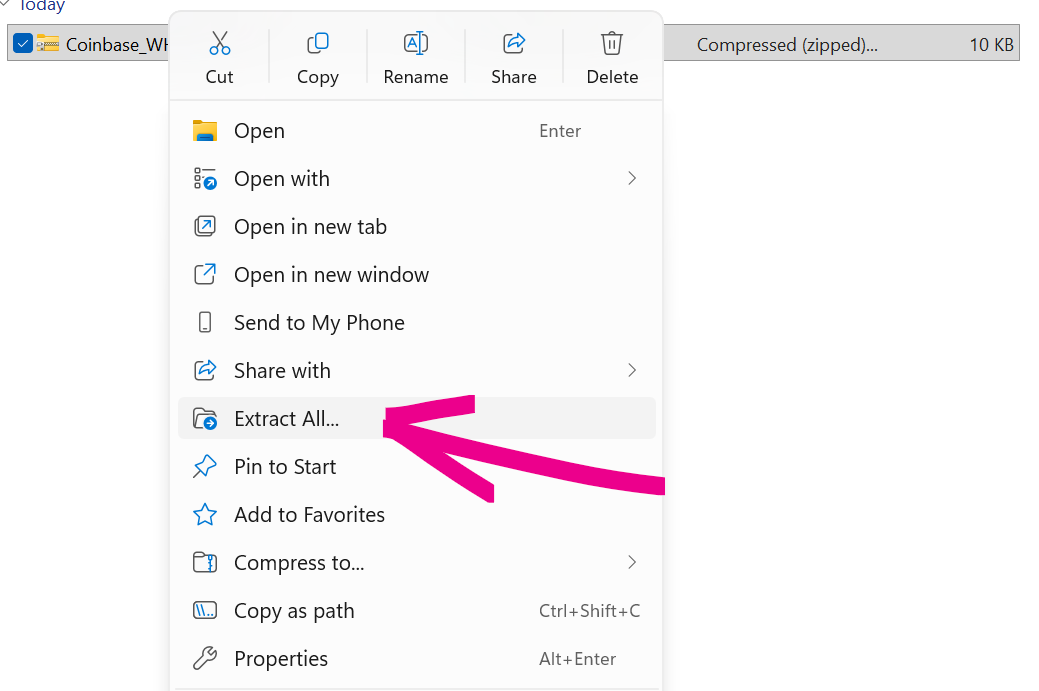Select Extract All from context menu
Screen dimensions: 1039x691
[x=287, y=419]
